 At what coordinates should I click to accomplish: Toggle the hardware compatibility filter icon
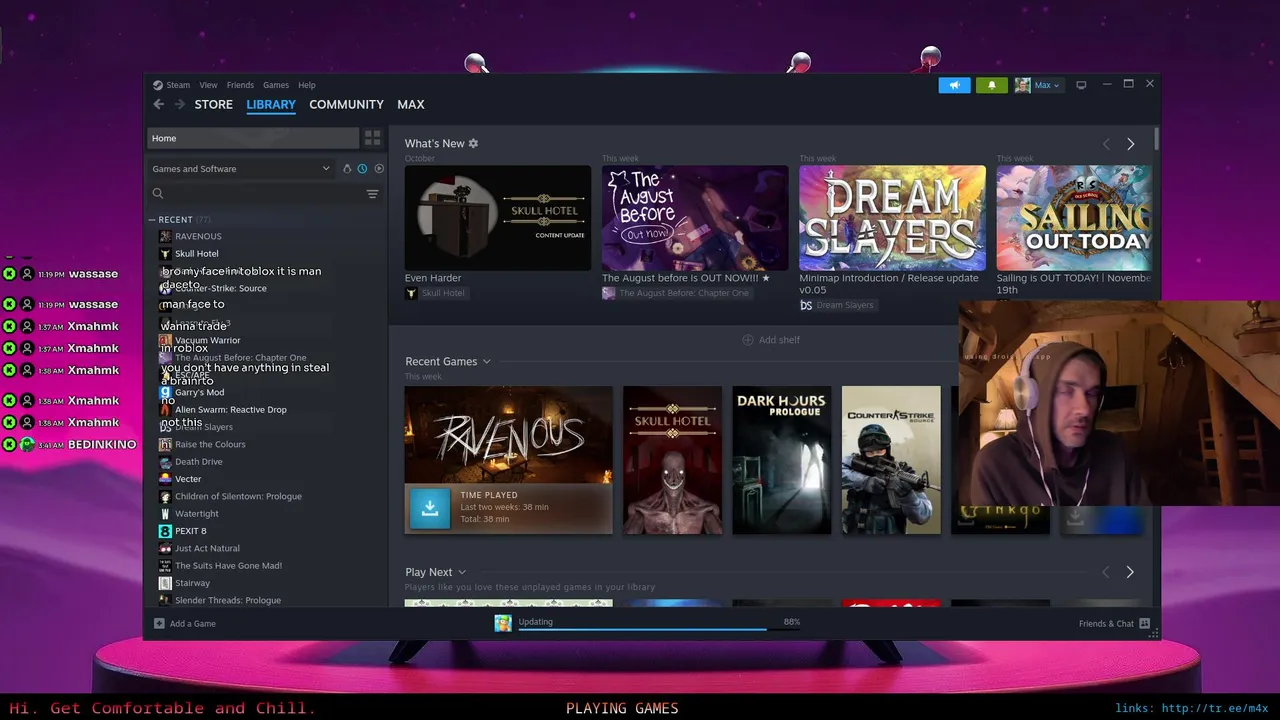pyautogui.click(x=347, y=169)
